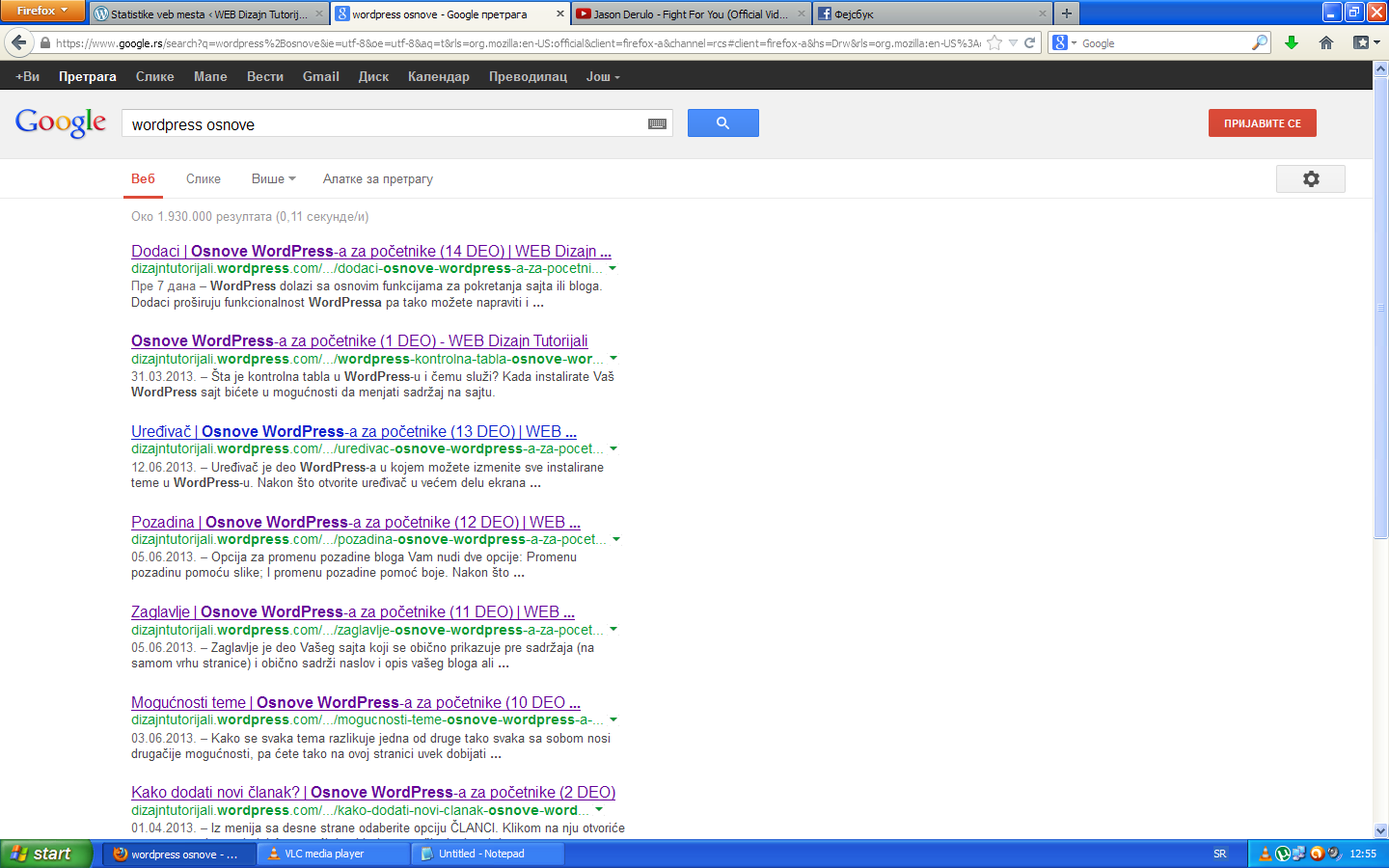Go back using the browser back arrow

click(18, 42)
